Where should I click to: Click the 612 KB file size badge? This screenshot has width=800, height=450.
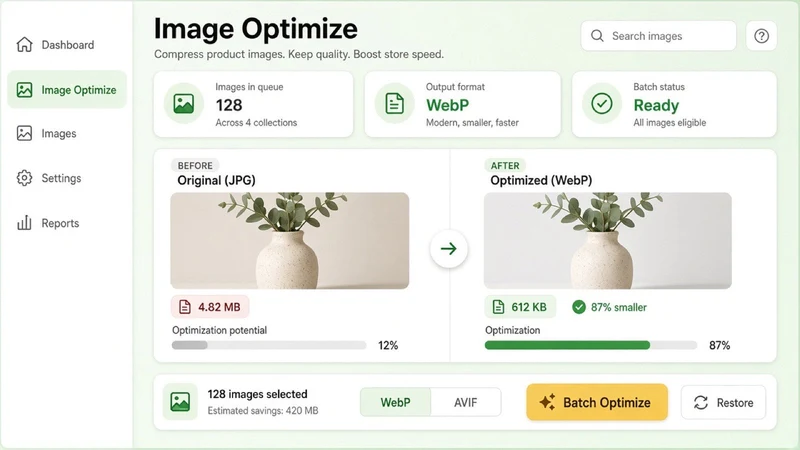click(x=520, y=307)
